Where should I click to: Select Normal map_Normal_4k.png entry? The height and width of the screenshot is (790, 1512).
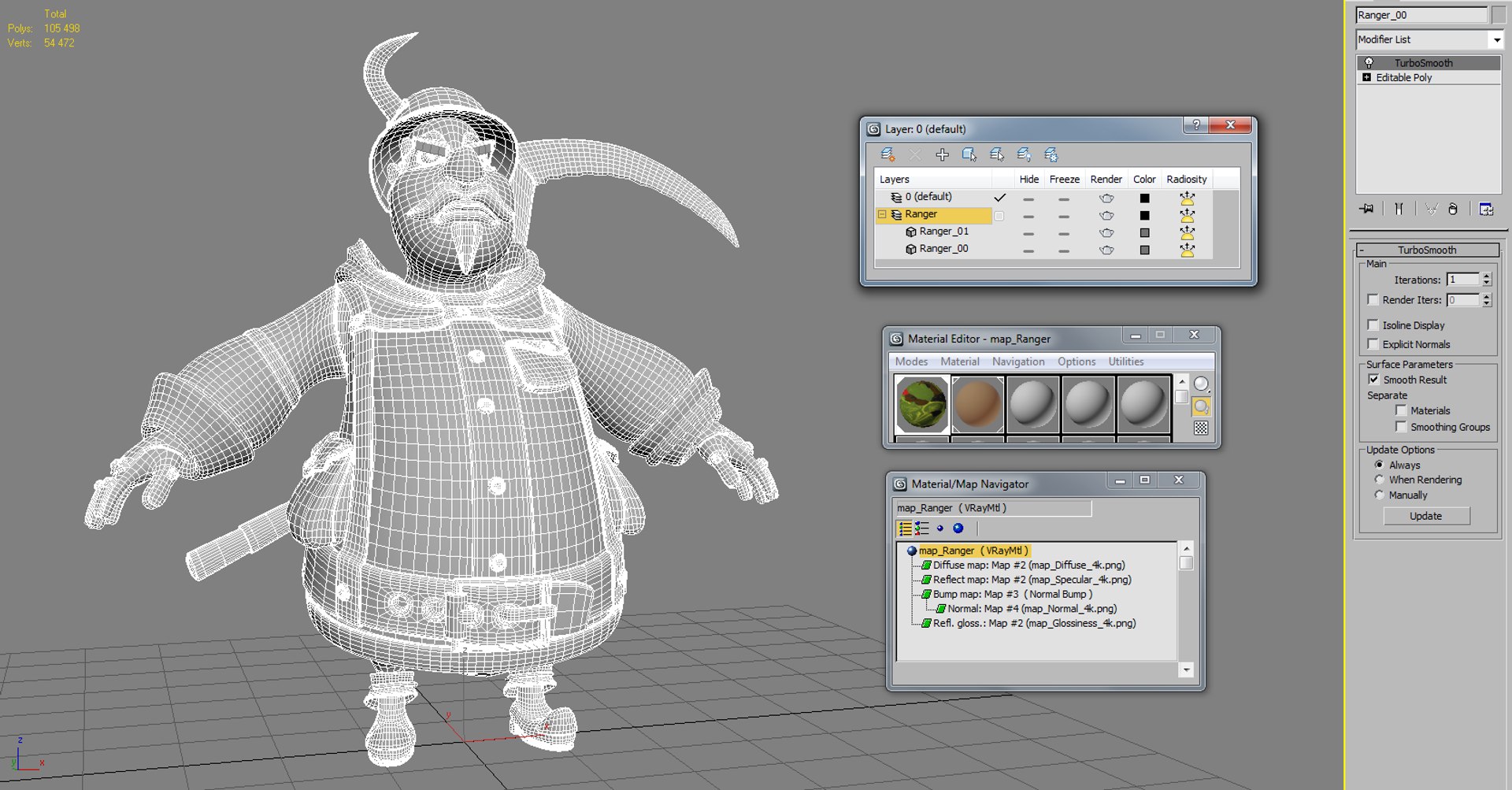pyautogui.click(x=1027, y=608)
